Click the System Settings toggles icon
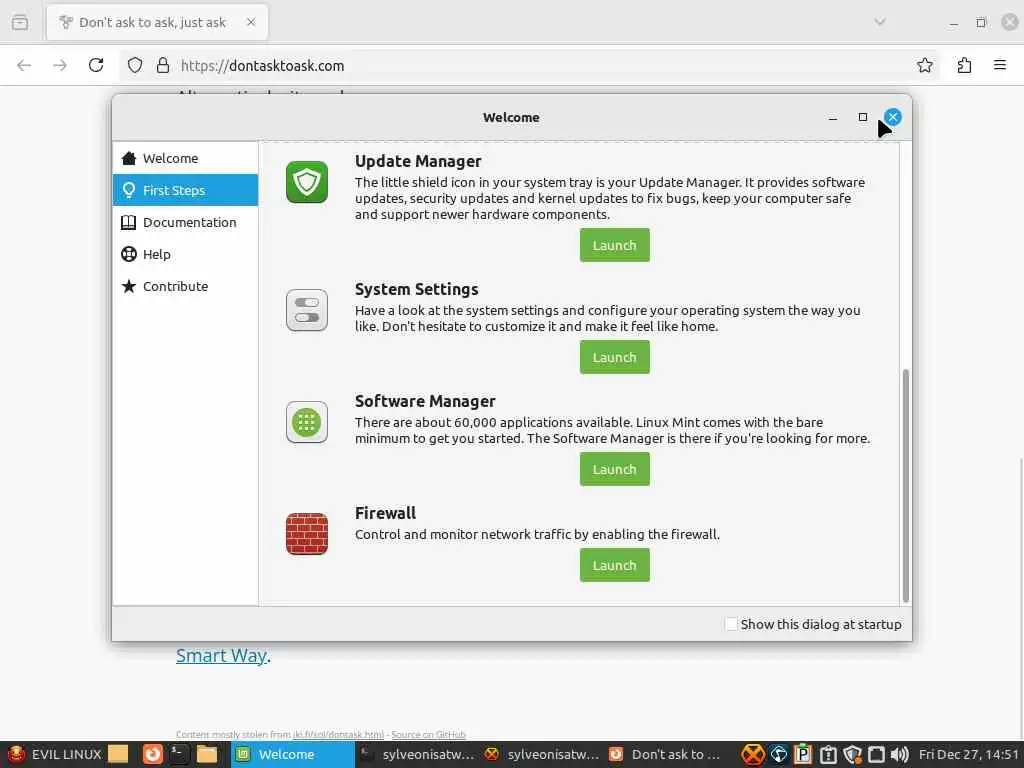1024x768 pixels. tap(307, 310)
